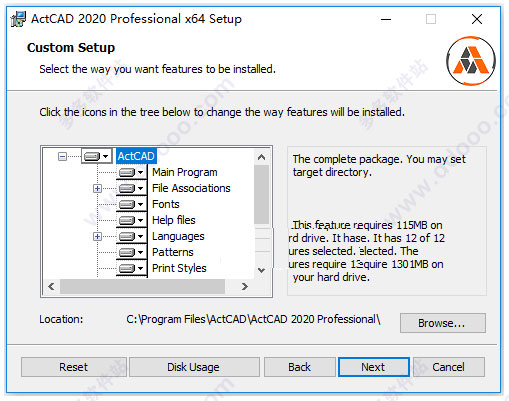Click the Reset button
The width and height of the screenshot is (509, 401).
click(74, 367)
